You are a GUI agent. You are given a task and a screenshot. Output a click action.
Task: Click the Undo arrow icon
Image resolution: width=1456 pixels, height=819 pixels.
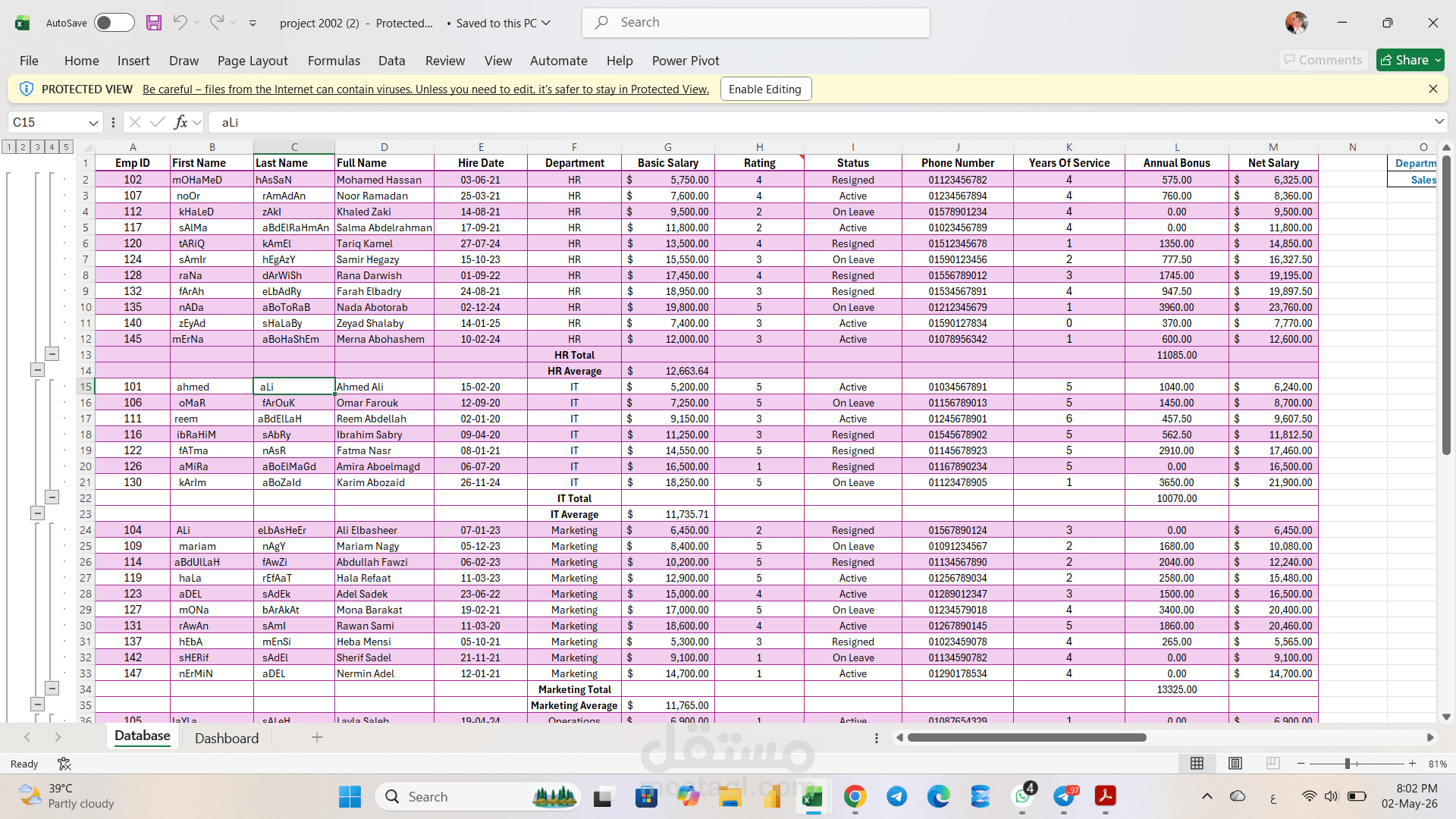click(180, 23)
